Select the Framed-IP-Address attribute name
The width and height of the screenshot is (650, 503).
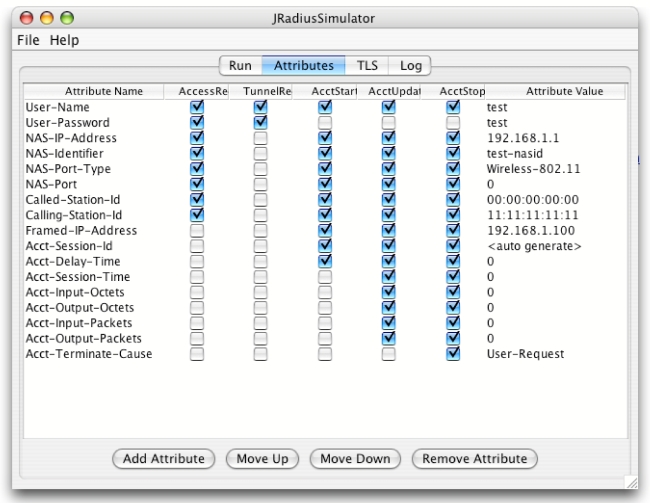81,231
